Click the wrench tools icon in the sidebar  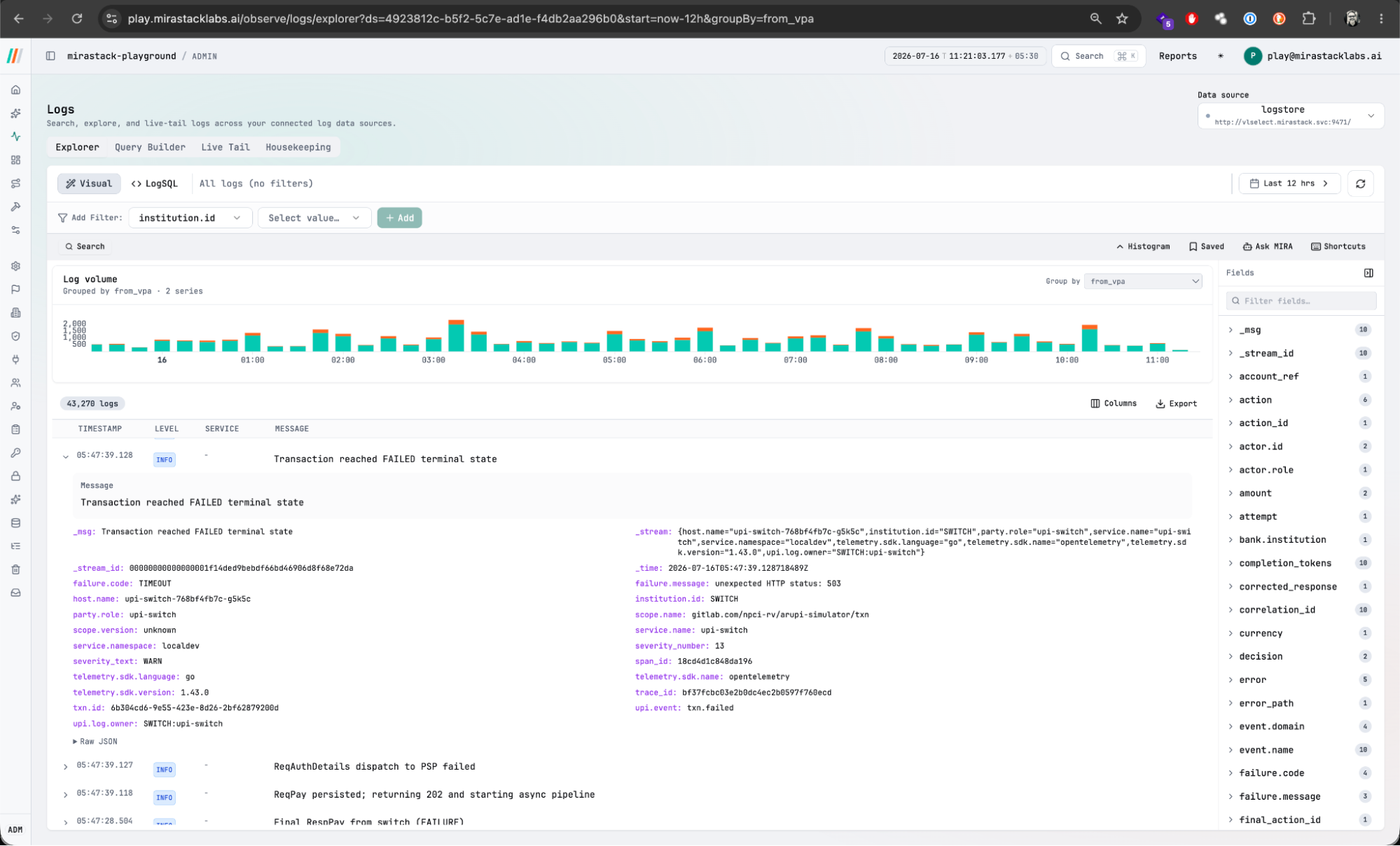point(15,207)
